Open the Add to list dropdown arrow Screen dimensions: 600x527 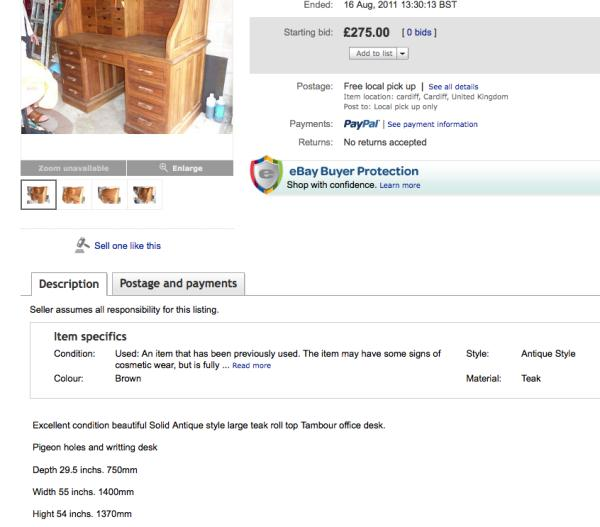tap(403, 53)
